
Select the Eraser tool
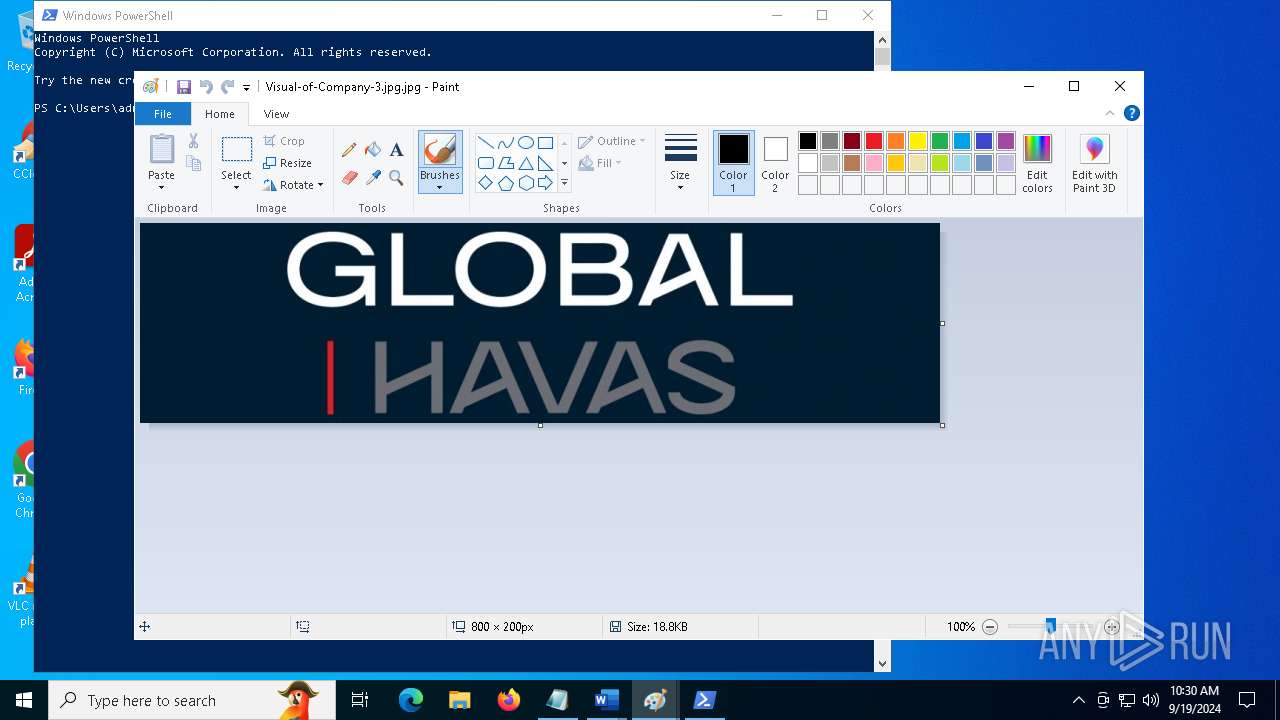click(349, 178)
